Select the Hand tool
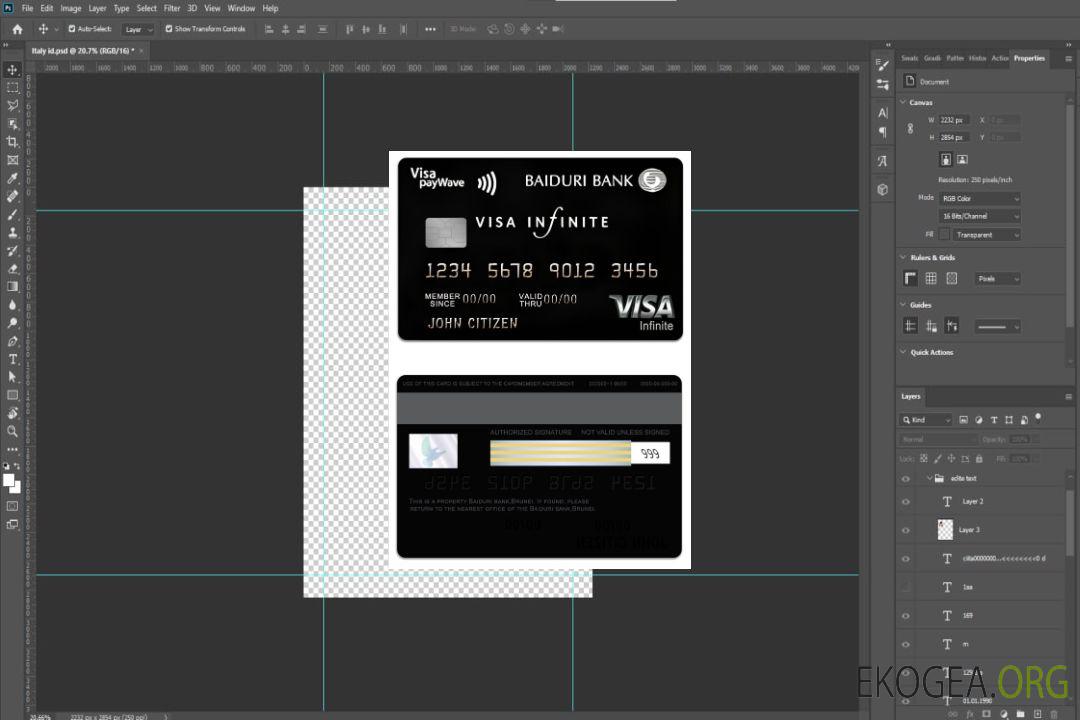This screenshot has width=1080, height=720. (12, 413)
